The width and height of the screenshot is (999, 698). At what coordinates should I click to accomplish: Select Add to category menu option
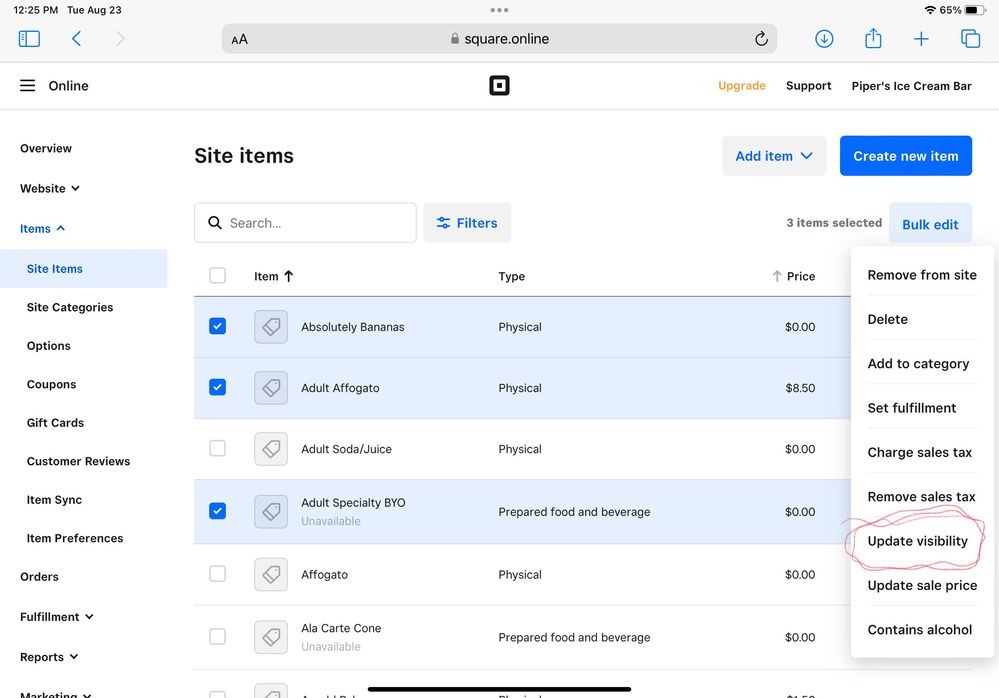point(918,364)
